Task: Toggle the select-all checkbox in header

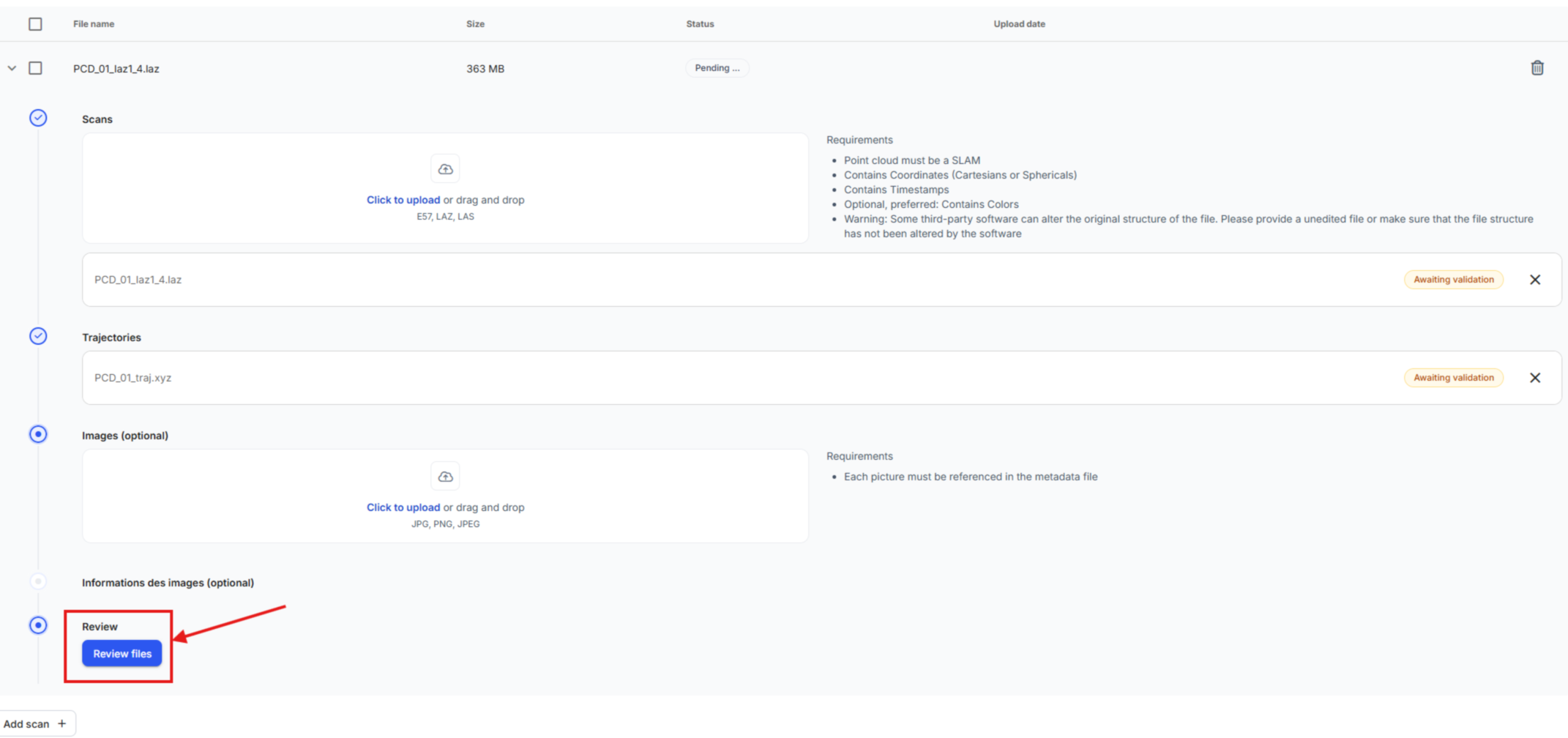Action: [35, 24]
